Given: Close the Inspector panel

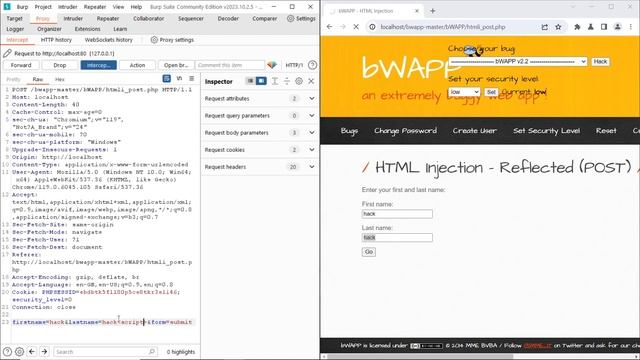Looking at the screenshot, I should click(311, 81).
